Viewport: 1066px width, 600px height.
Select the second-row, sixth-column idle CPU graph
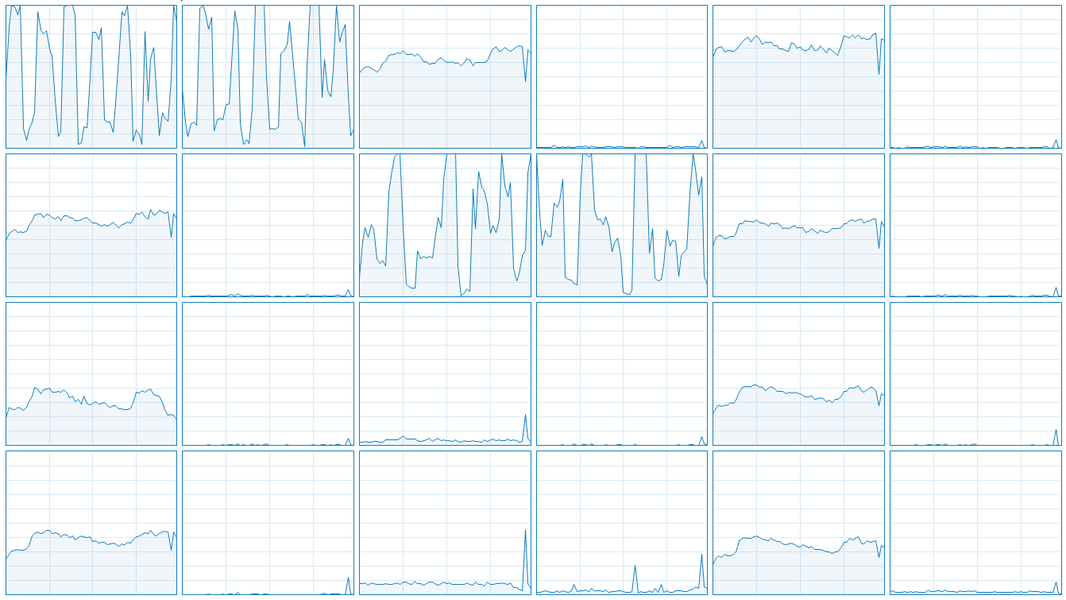[x=975, y=225]
